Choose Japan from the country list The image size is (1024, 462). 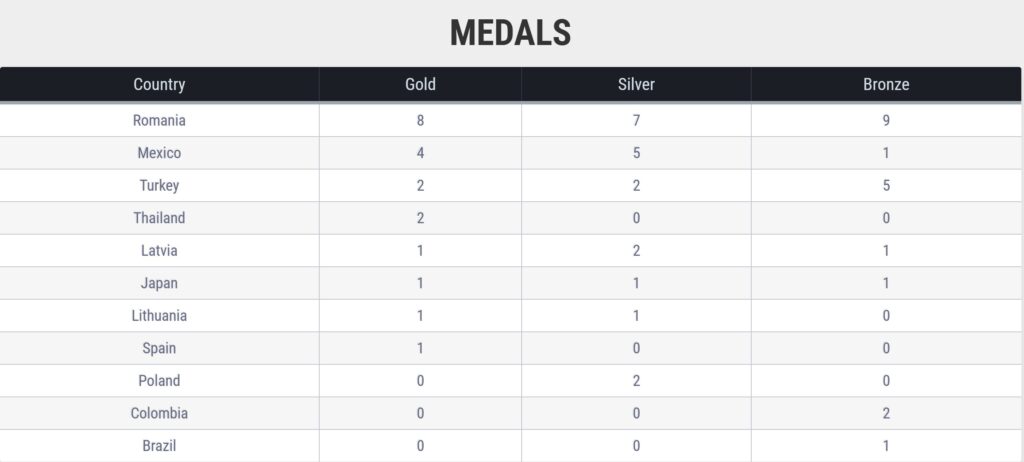coord(159,283)
